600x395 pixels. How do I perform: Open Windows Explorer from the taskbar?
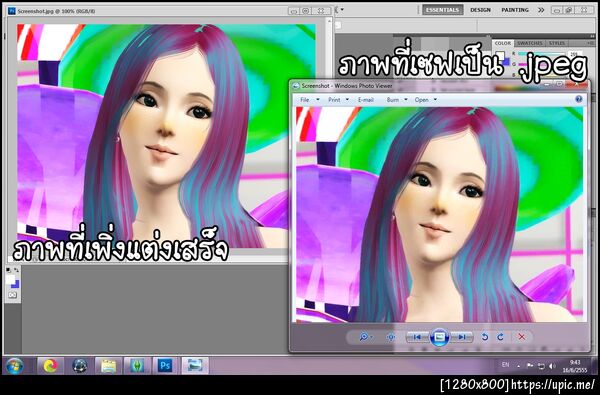109,366
